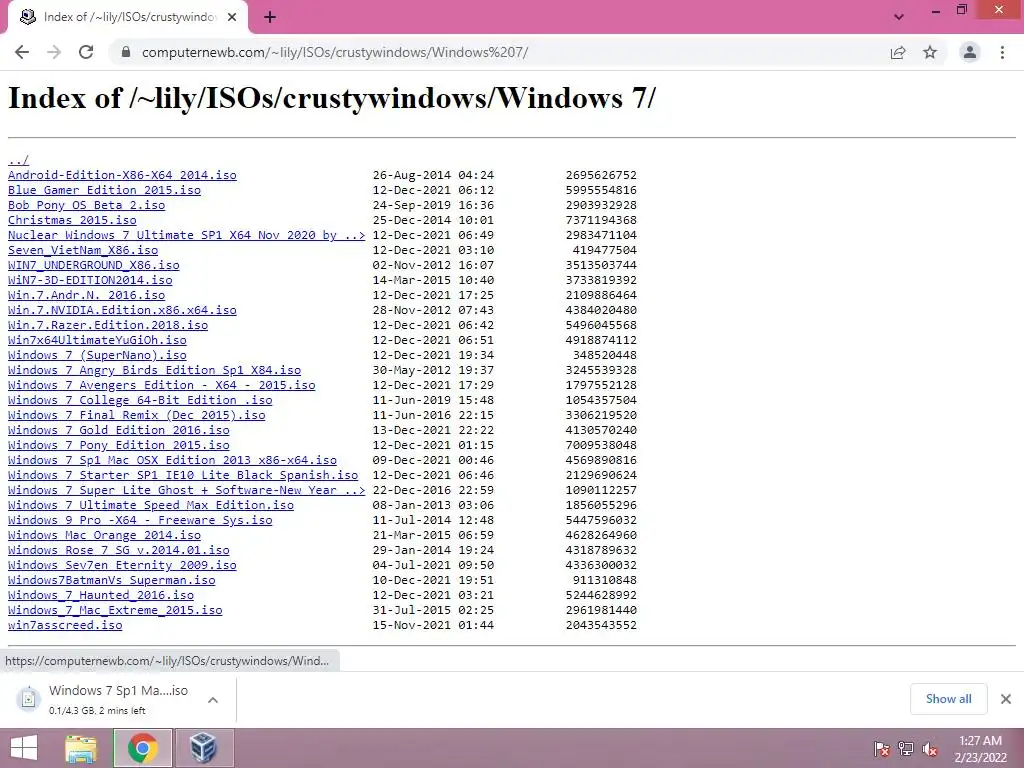1024x768 pixels.
Task: Download win7asscreed.iso
Action: tap(65, 626)
